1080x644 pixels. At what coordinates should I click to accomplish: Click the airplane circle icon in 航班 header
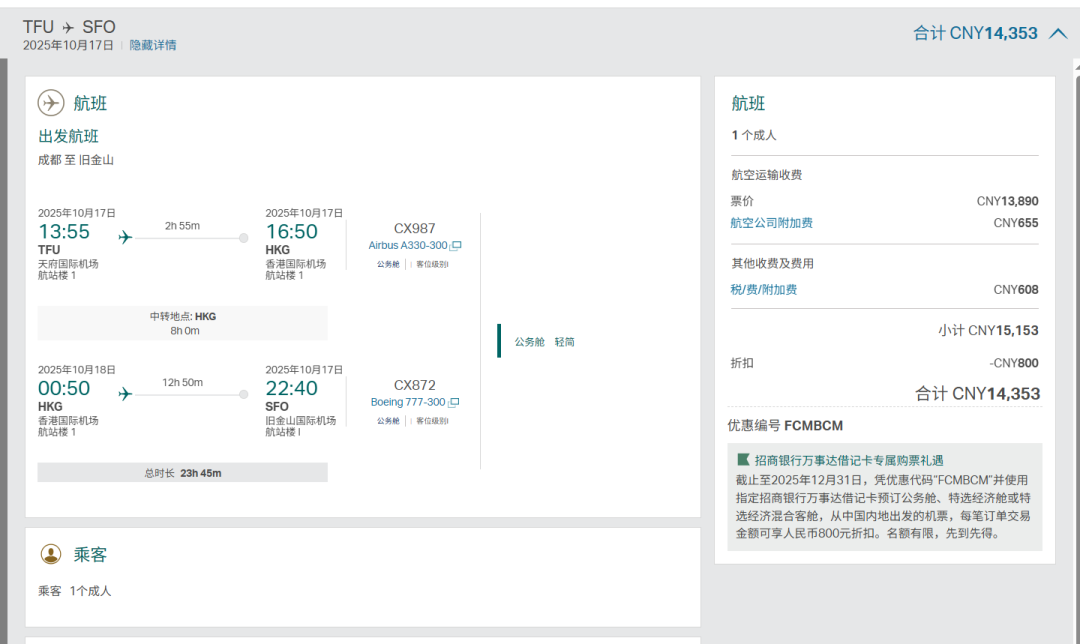[x=51, y=103]
